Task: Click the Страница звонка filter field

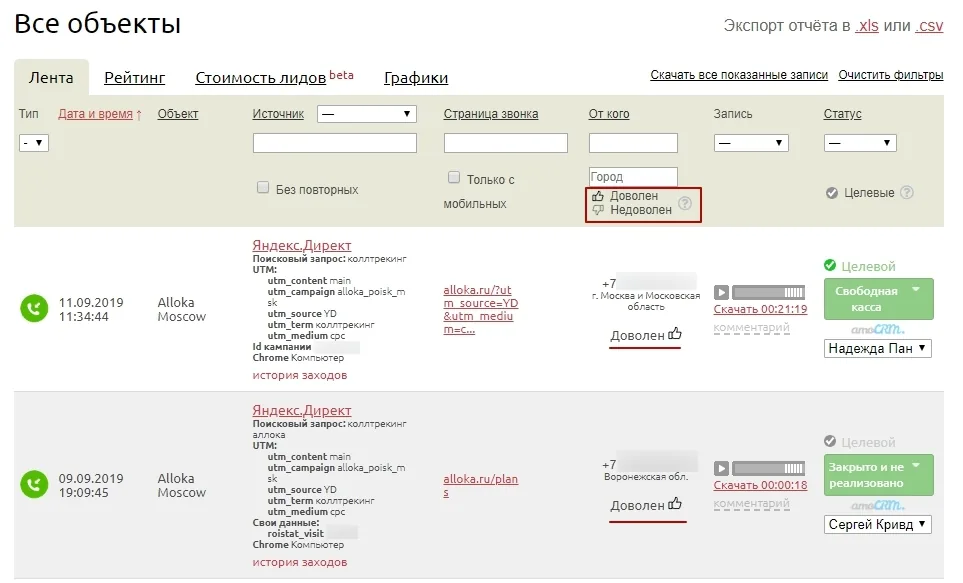Action: [x=505, y=143]
